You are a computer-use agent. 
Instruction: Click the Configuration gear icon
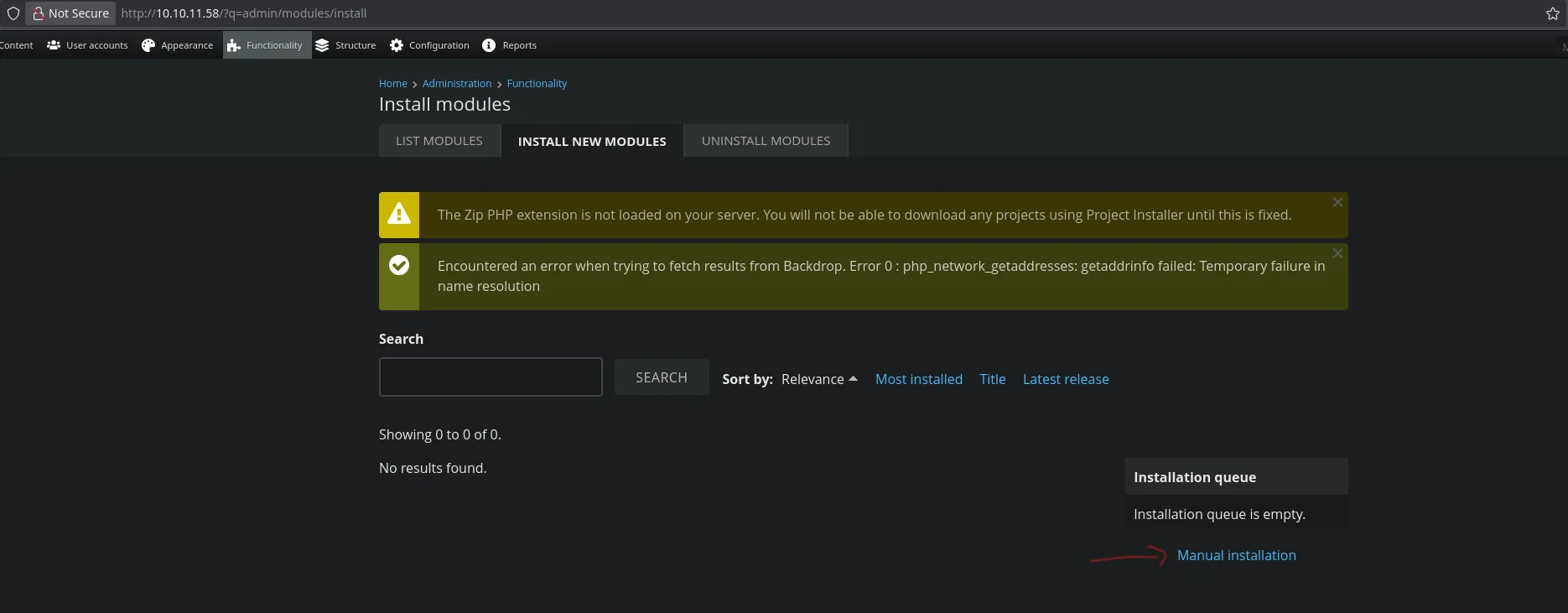pos(397,45)
